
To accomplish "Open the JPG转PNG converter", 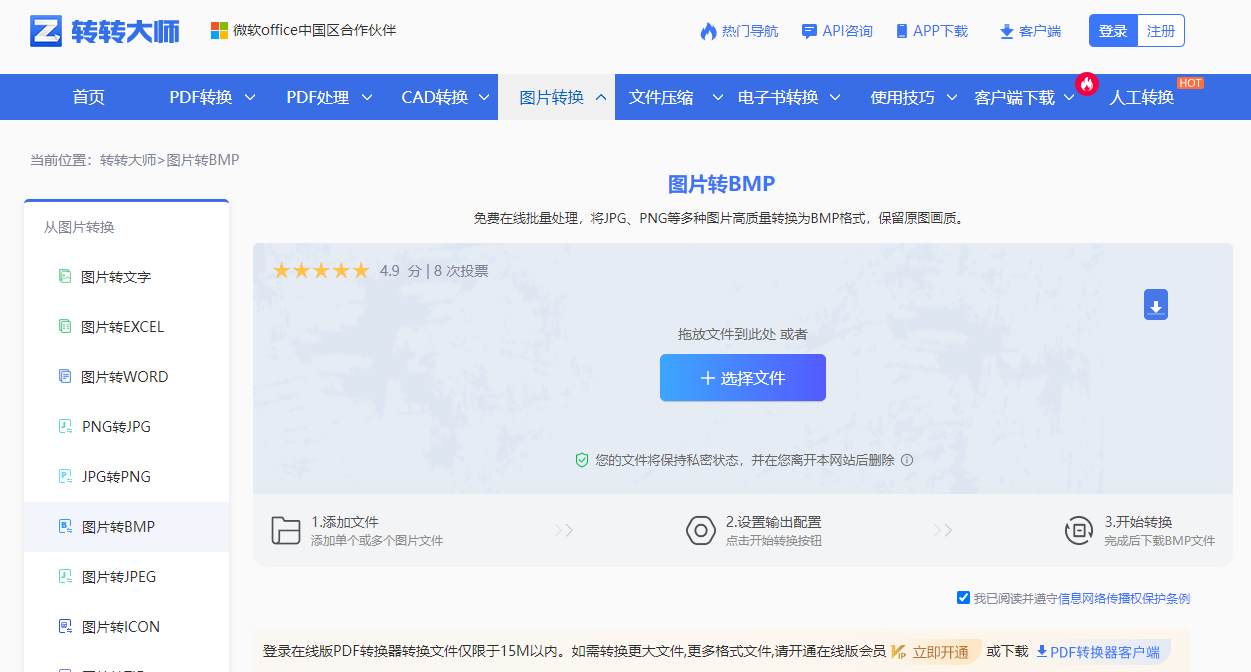I will tap(108, 476).
